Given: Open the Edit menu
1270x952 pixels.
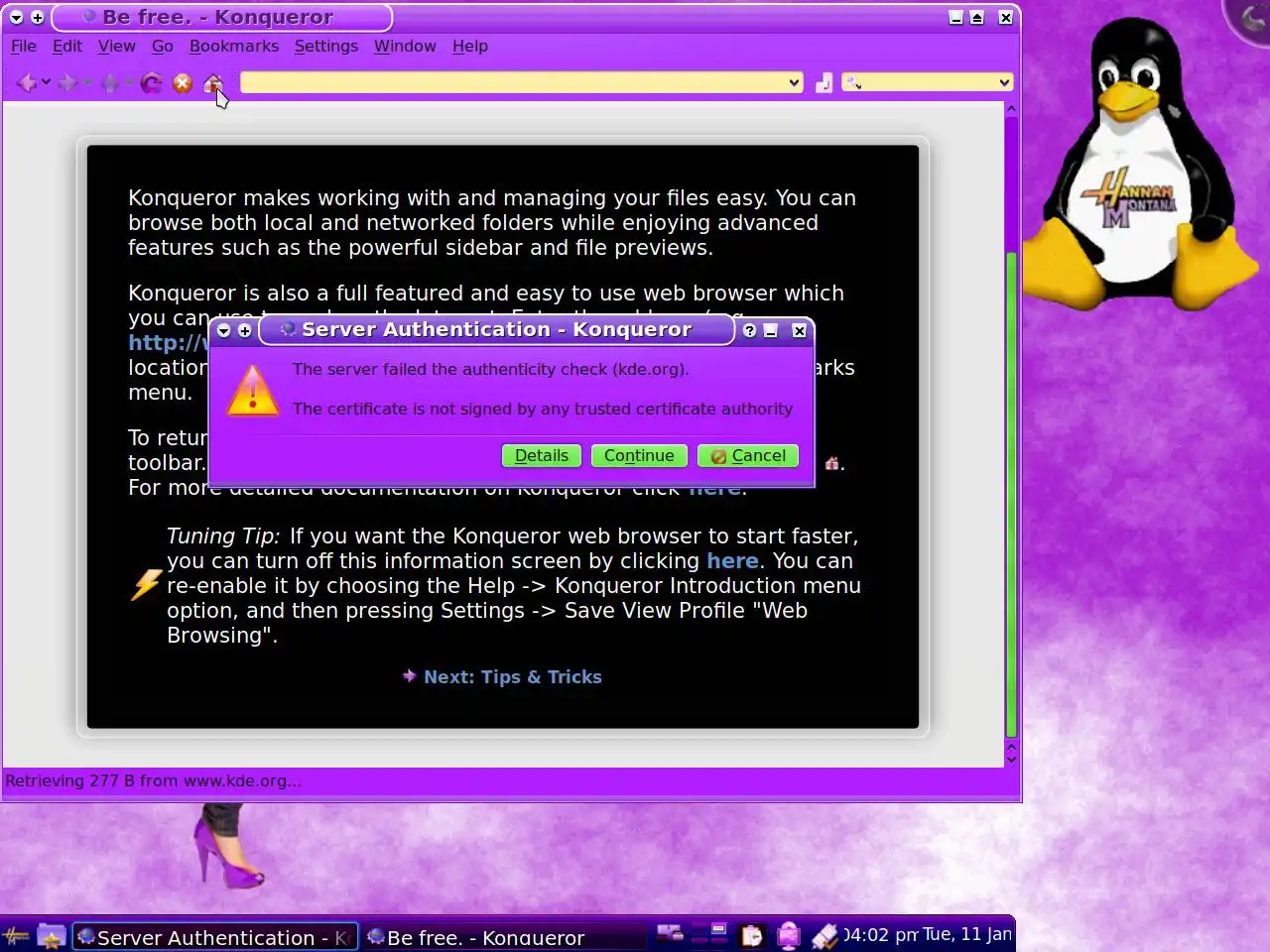Looking at the screenshot, I should [67, 46].
